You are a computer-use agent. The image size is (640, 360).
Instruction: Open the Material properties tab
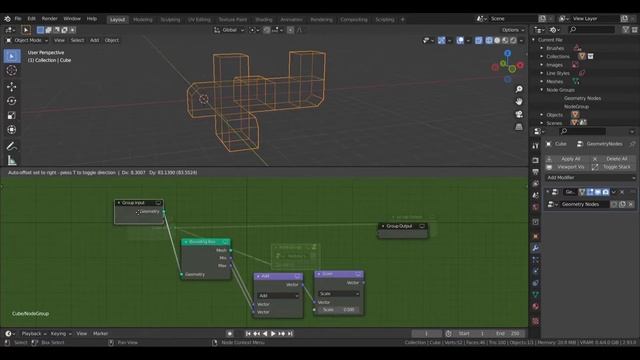[x=536, y=306]
